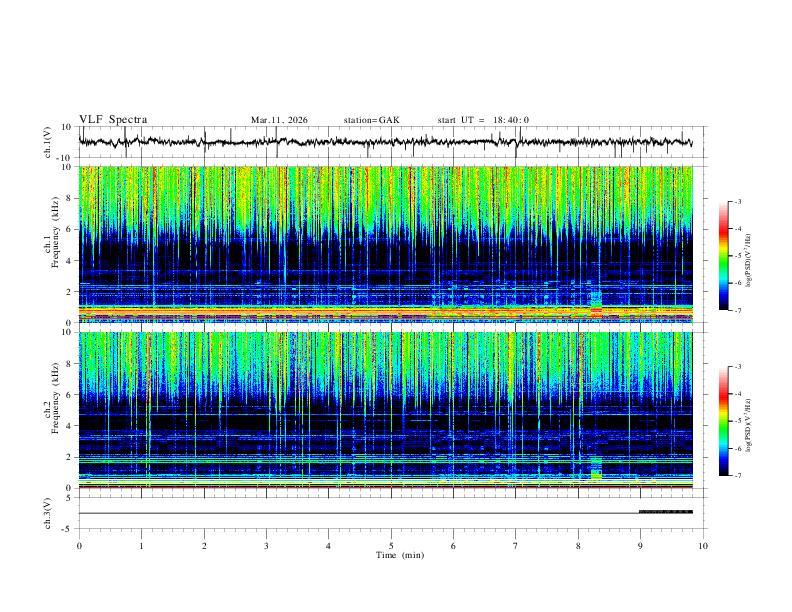Screen dimensions: 792x612
Task: Click the ch.2 PSD color bar
Action: pos(723,421)
